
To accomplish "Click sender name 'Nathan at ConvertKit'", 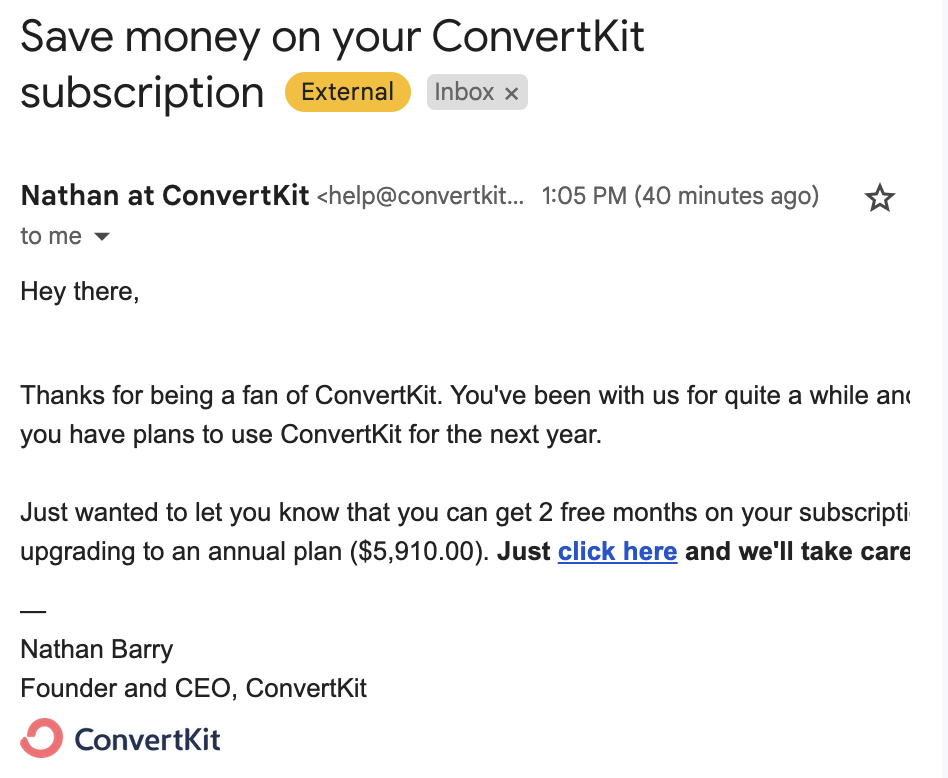I will pos(163,196).
